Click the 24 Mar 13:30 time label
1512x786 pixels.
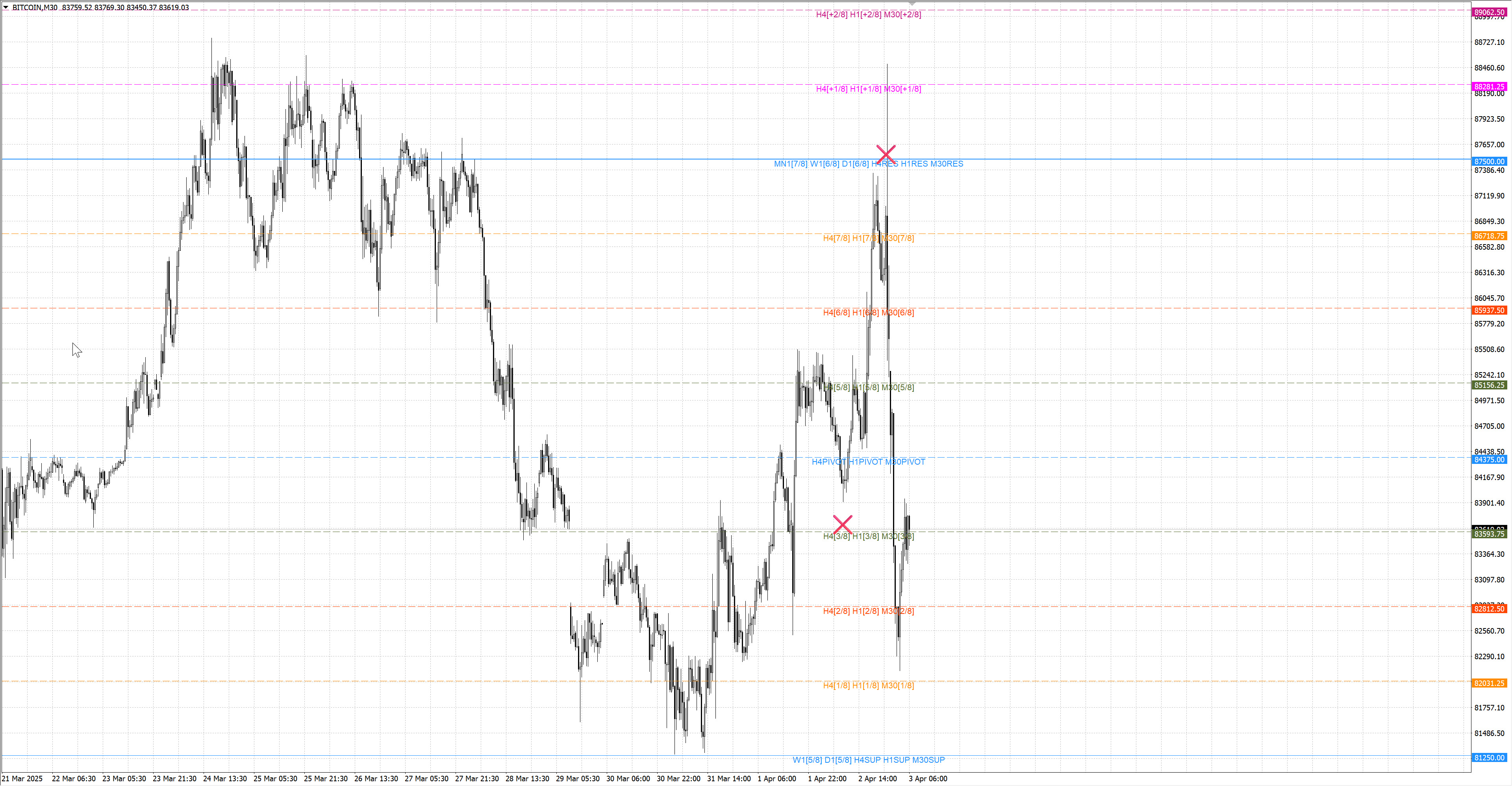pos(225,779)
